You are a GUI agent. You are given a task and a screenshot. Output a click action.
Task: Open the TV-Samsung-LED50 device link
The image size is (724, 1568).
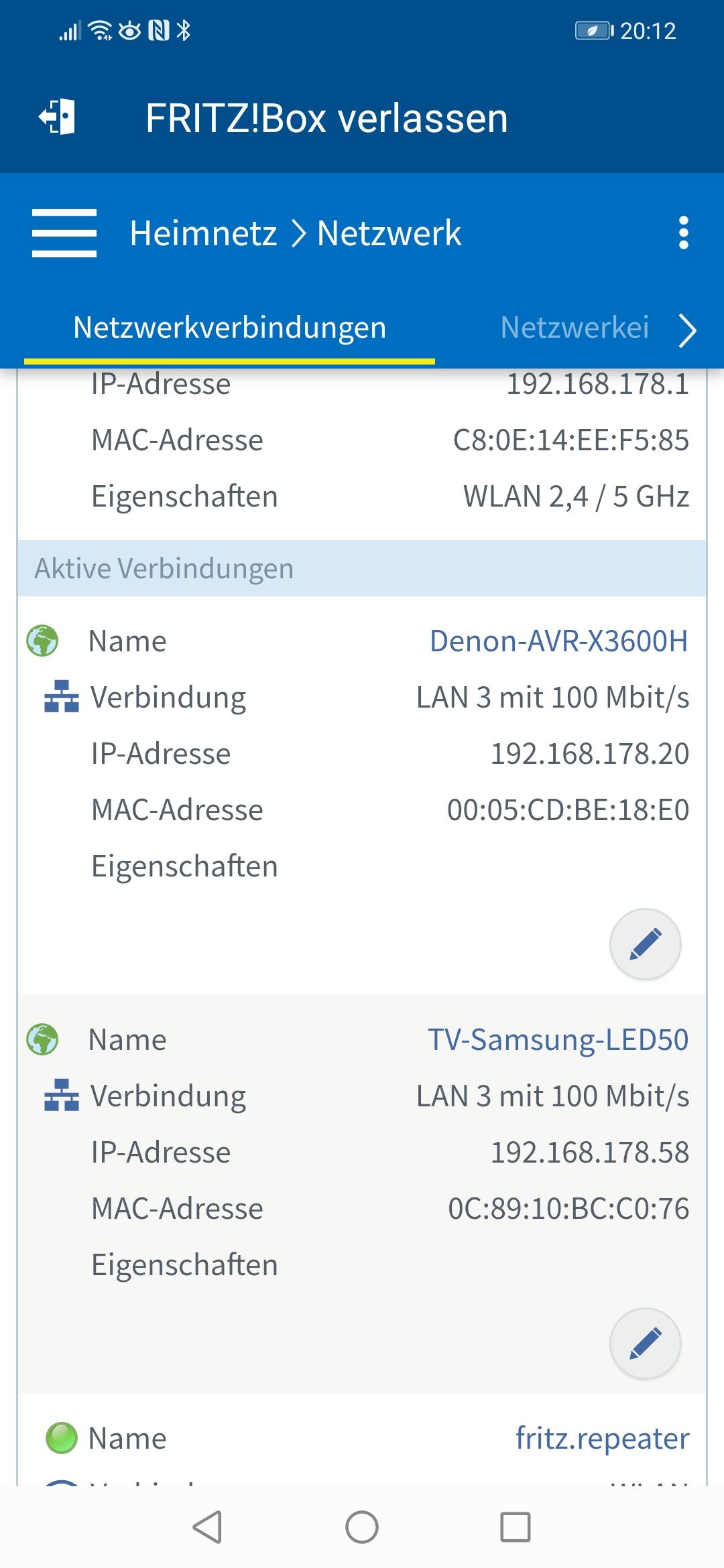[x=558, y=1040]
